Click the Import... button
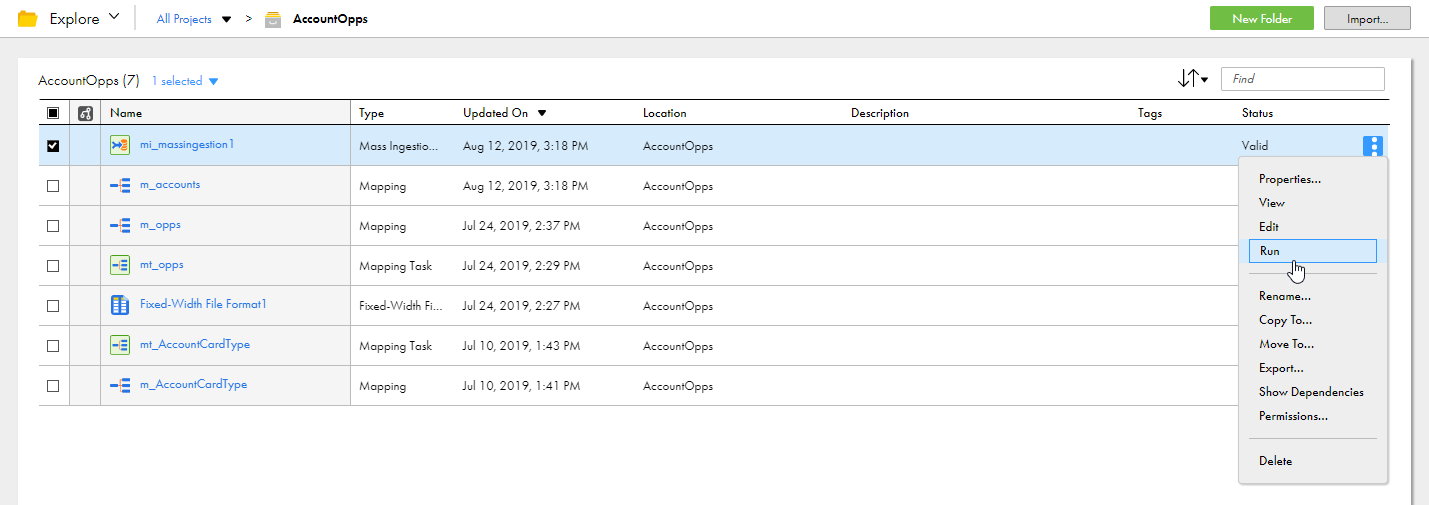 tap(1367, 18)
